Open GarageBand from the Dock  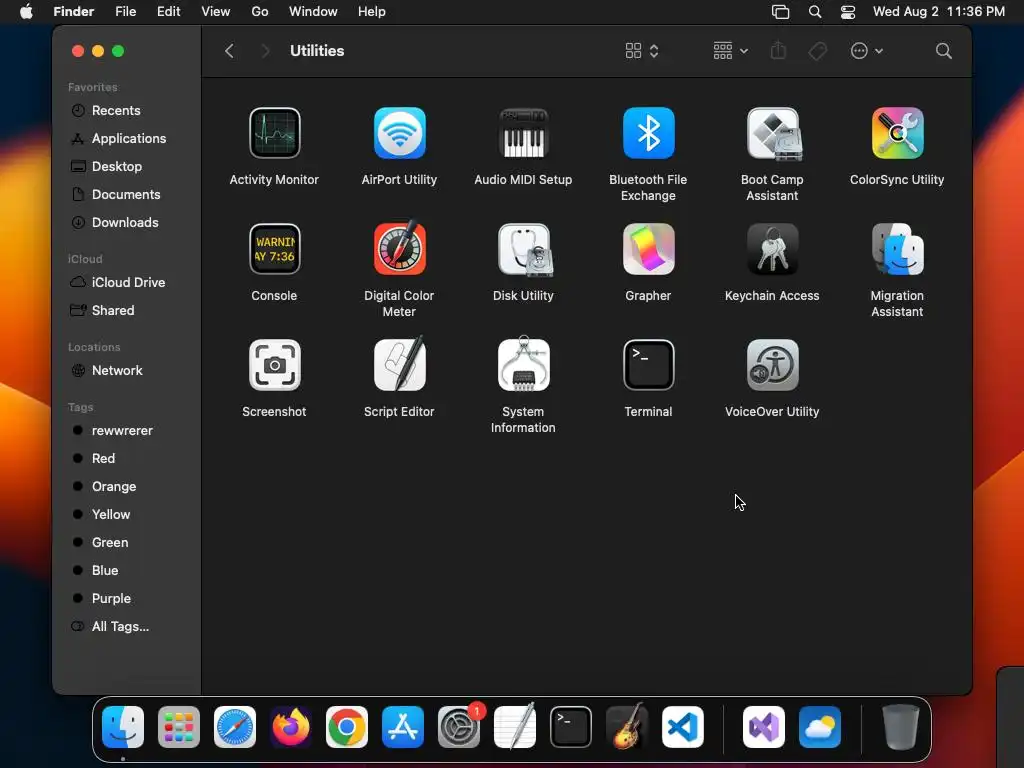tap(627, 726)
